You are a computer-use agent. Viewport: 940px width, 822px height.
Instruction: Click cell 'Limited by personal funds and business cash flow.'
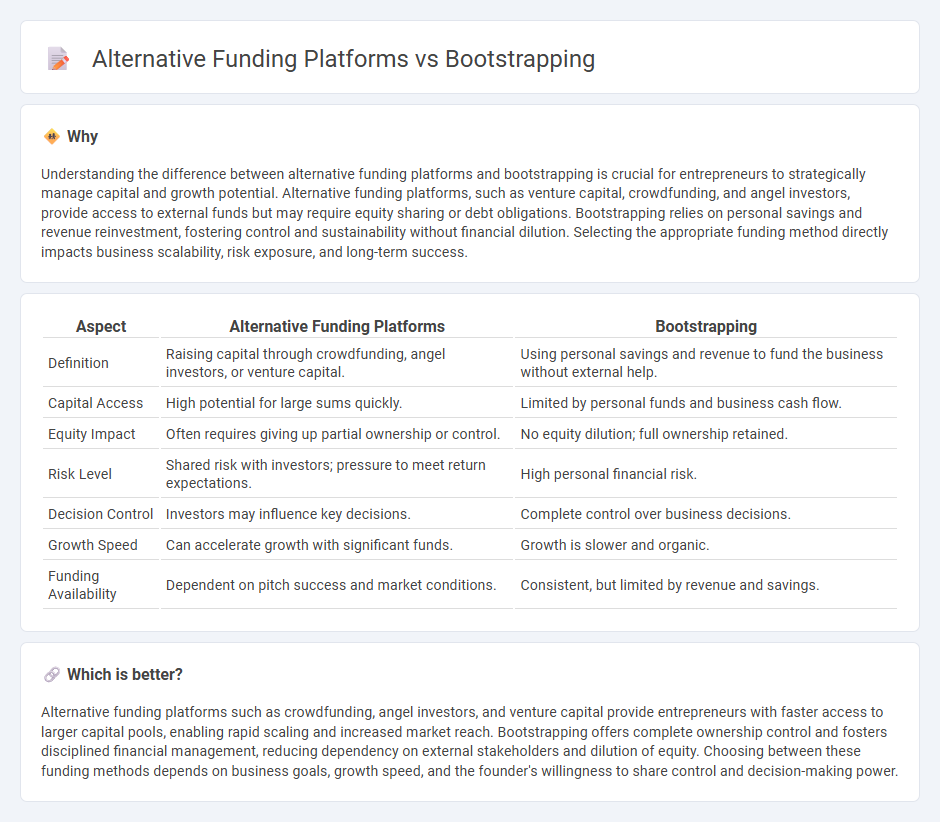pyautogui.click(x=706, y=403)
